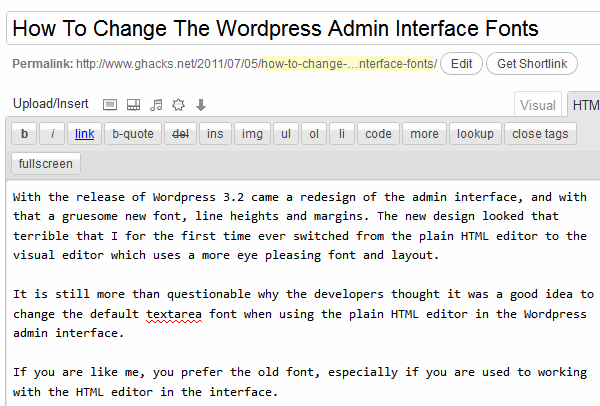Click the Get Shortlink button

532,64
